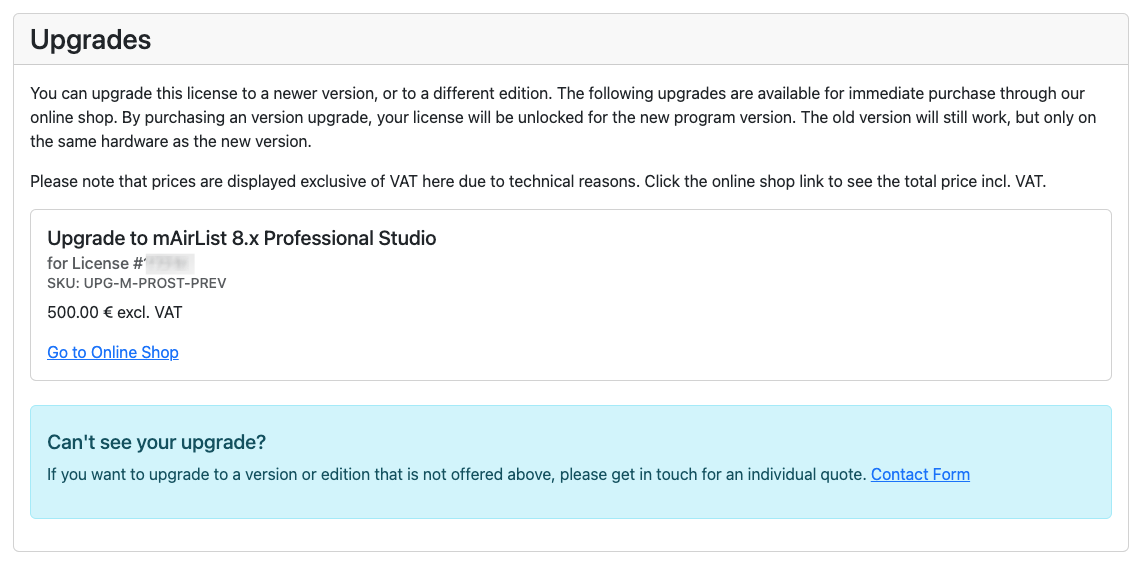Open the "Go to Online Shop" link
The width and height of the screenshot is (1142, 565).
[x=113, y=352]
